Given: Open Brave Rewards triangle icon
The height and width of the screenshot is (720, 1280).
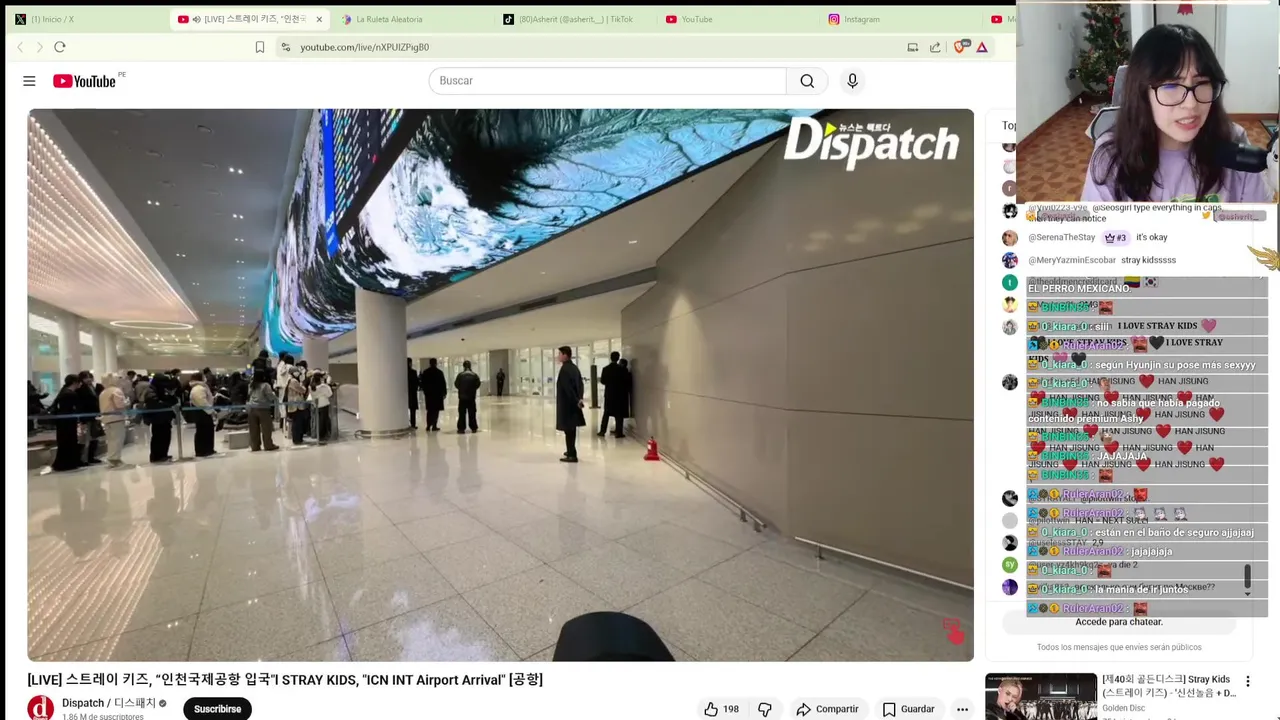Looking at the screenshot, I should (982, 47).
